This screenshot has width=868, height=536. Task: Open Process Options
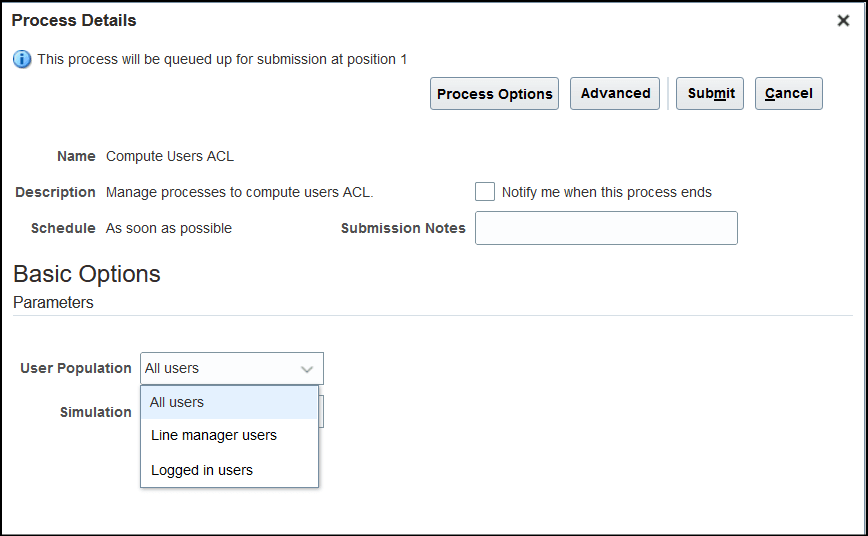[494, 94]
